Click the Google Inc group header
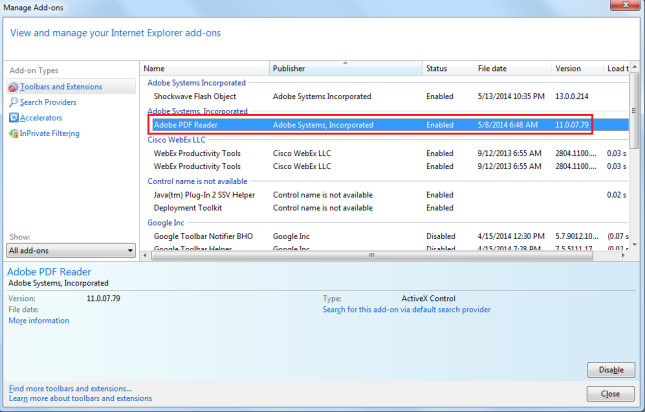 click(x=166, y=223)
